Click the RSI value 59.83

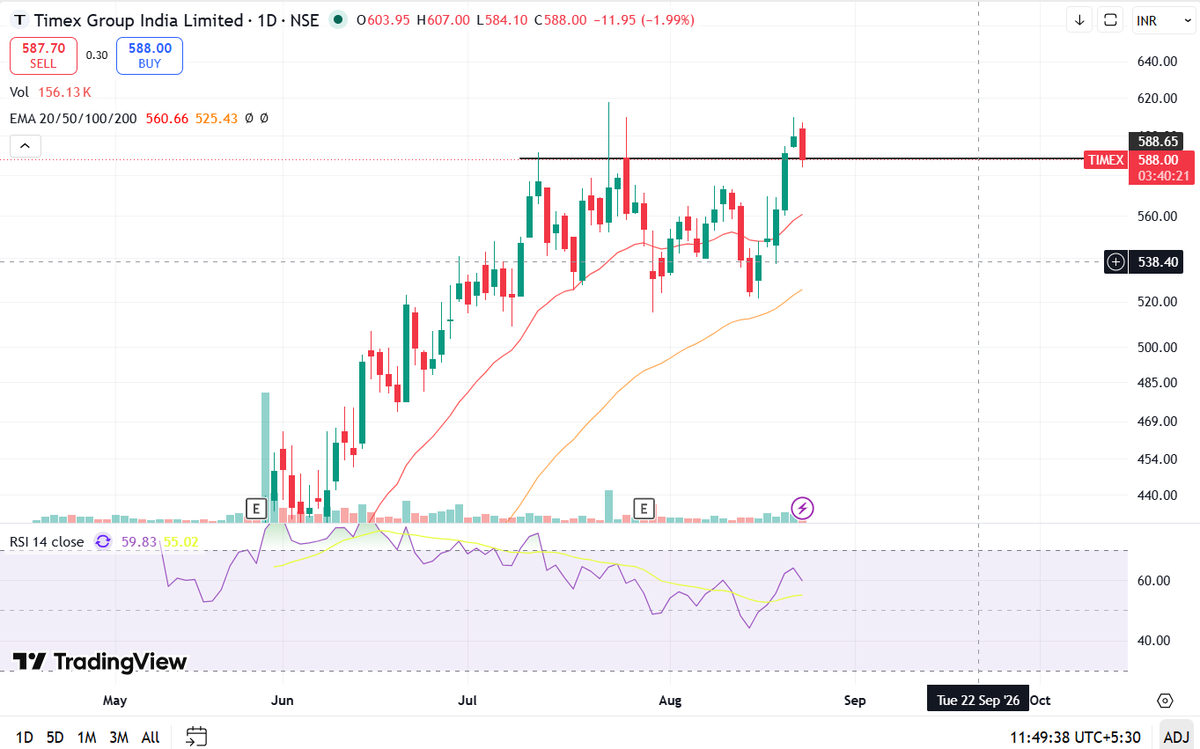coord(138,541)
